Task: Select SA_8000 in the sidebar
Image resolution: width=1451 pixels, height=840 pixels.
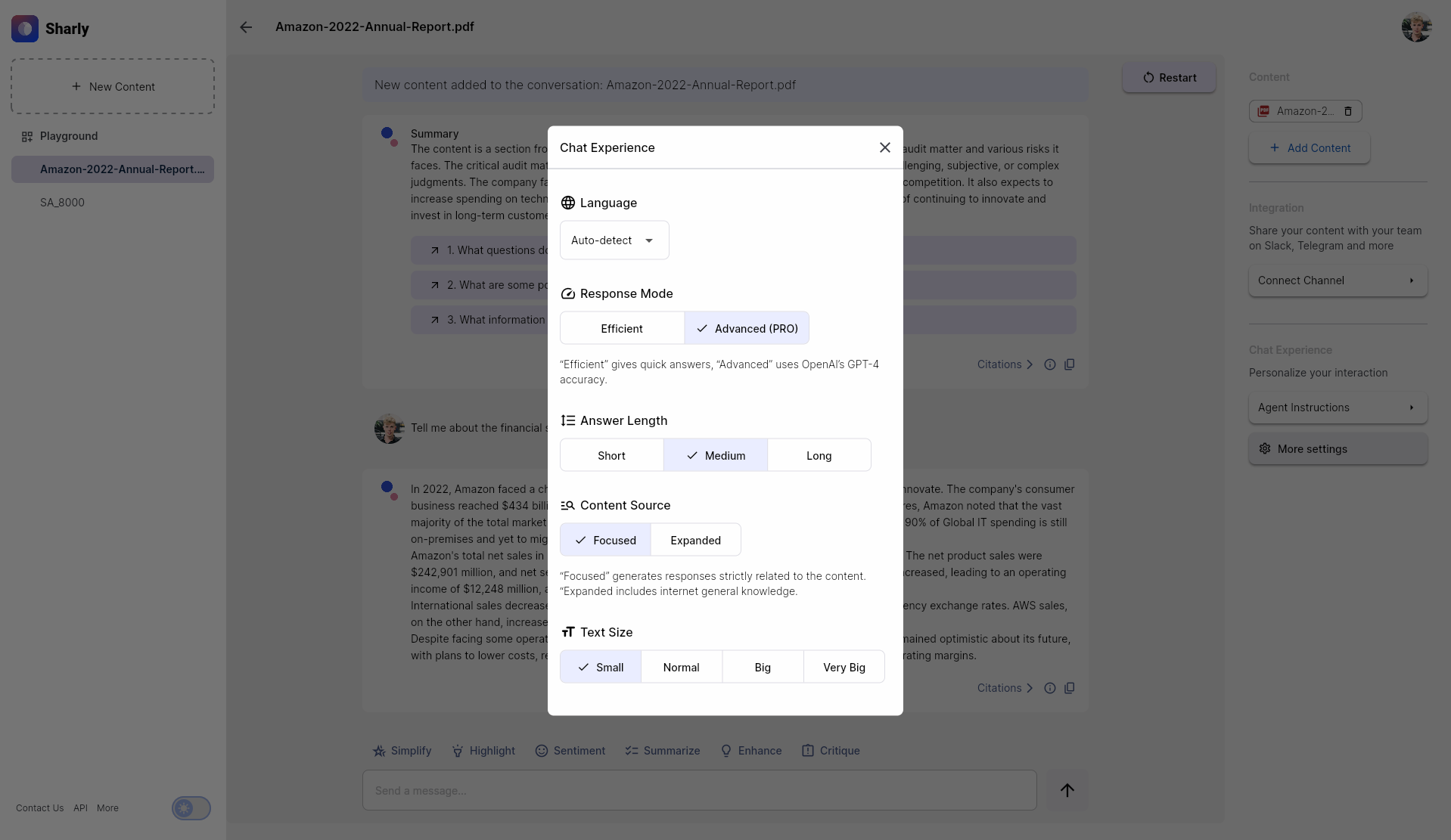Action: 62,202
